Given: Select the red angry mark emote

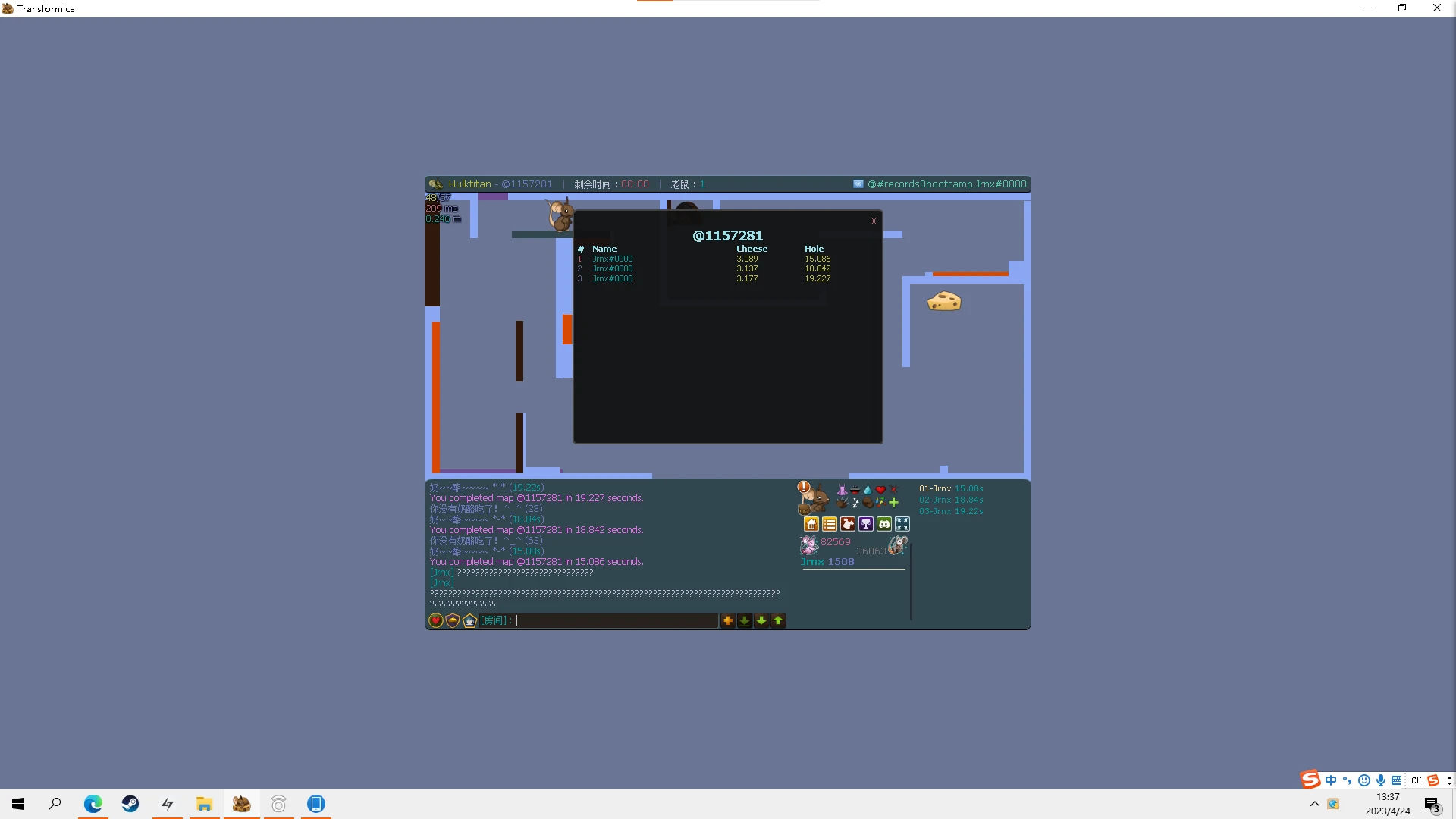Looking at the screenshot, I should click(893, 490).
